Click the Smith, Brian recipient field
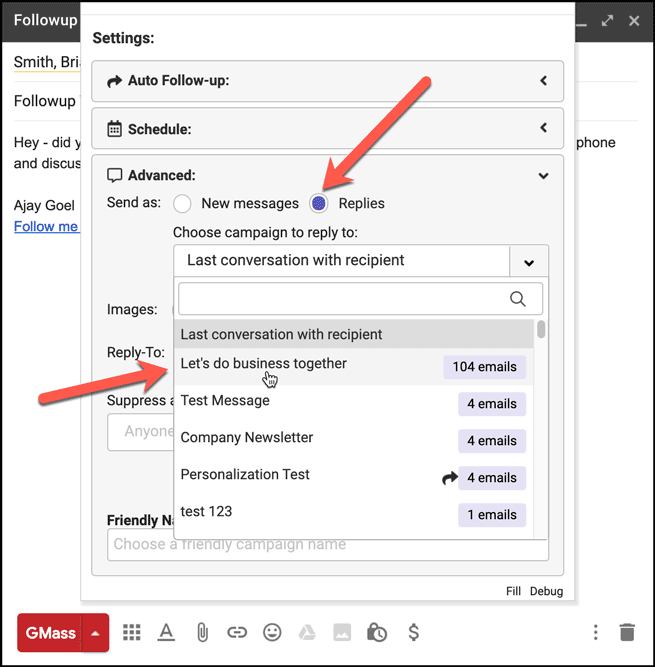 tap(47, 62)
